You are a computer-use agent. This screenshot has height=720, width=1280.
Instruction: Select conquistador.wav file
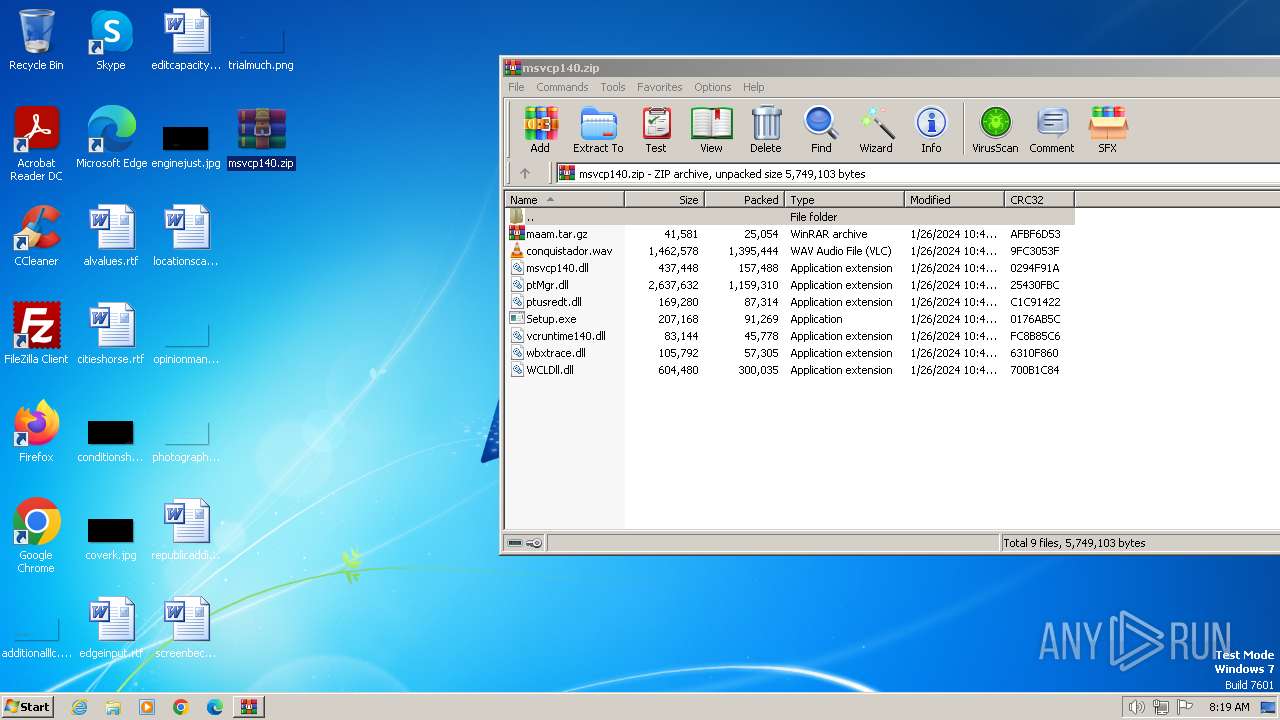[790, 251]
